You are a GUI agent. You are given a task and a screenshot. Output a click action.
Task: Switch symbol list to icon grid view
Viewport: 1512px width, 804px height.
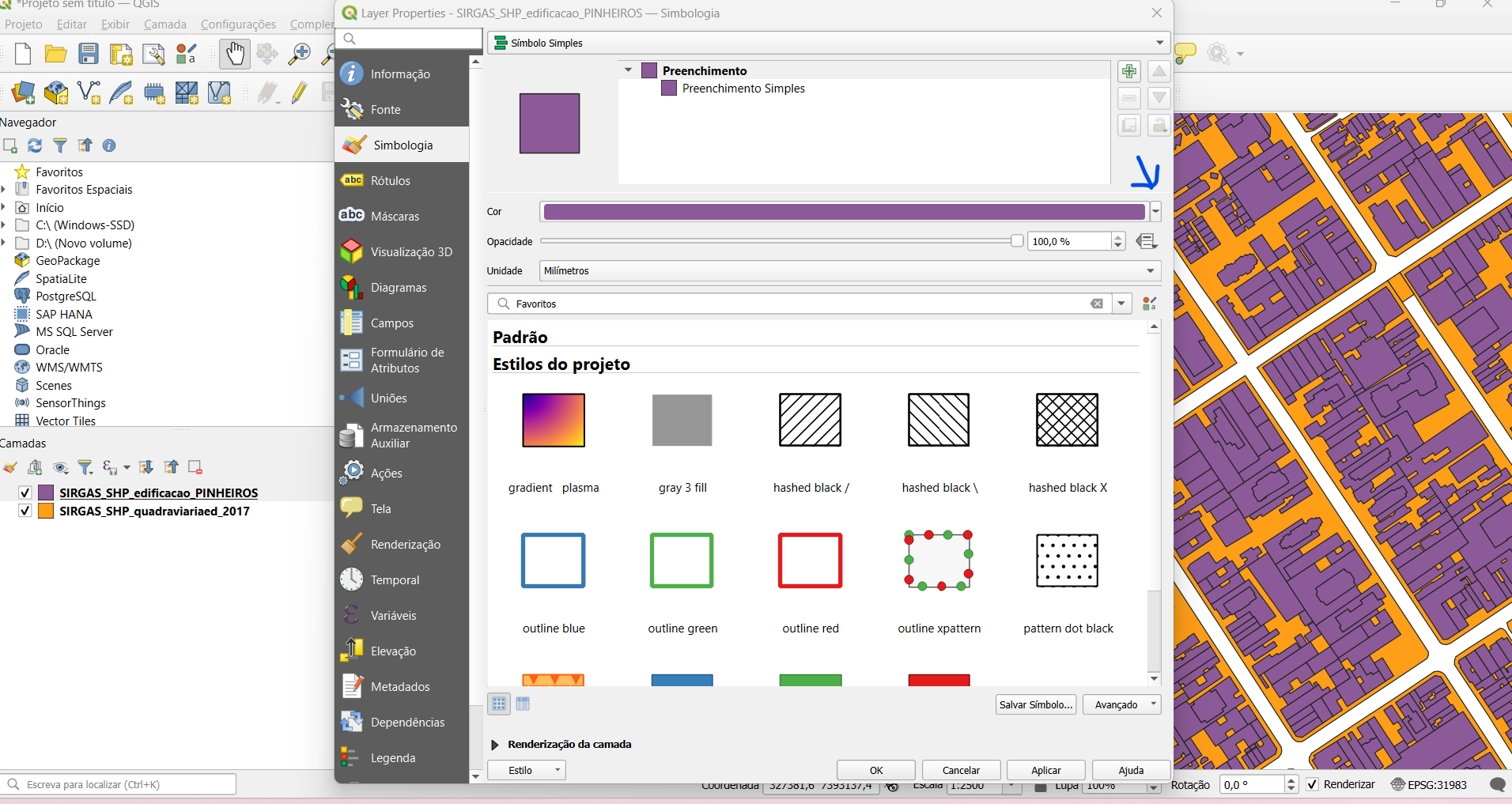click(x=499, y=704)
